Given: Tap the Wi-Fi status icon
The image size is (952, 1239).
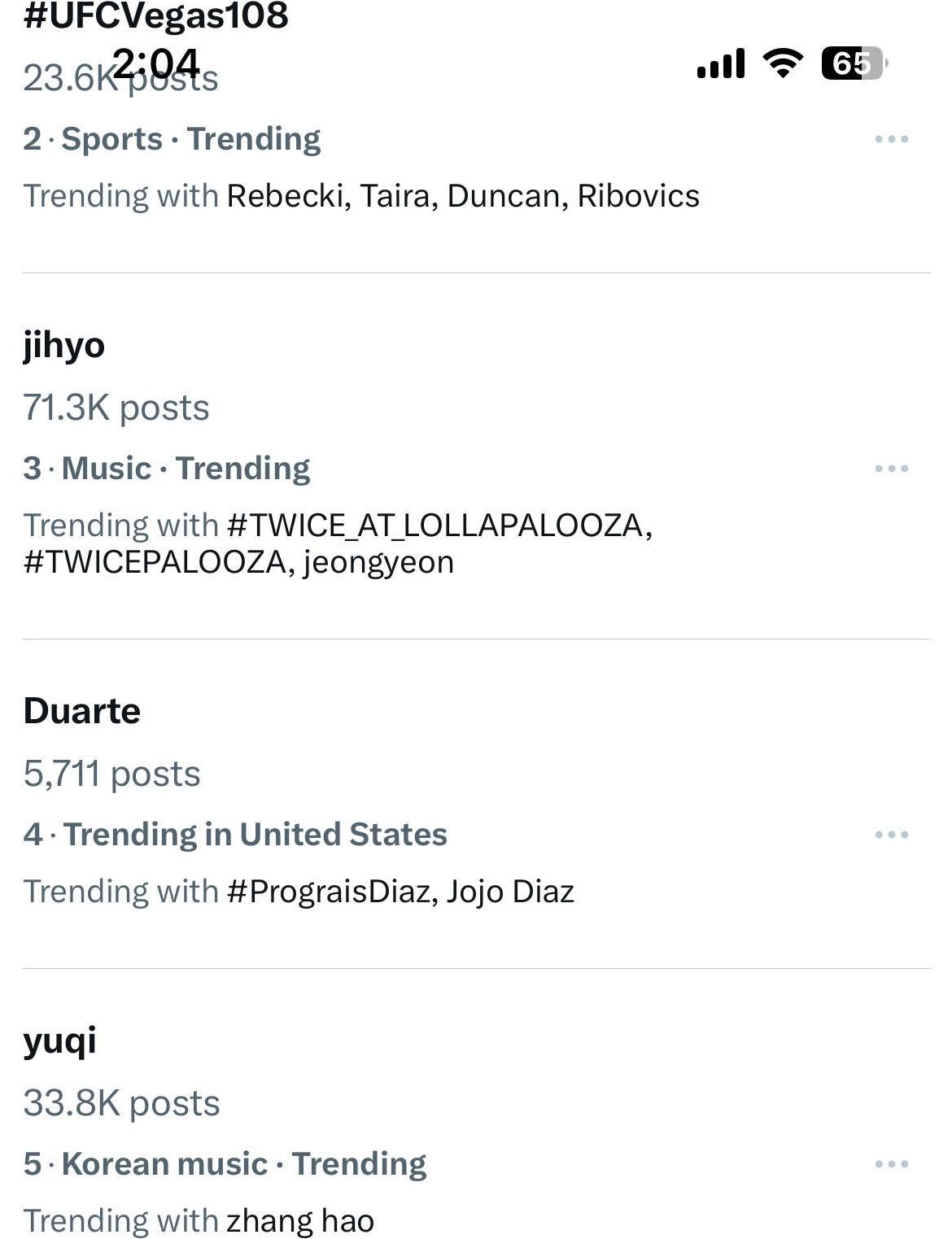Looking at the screenshot, I should (783, 63).
